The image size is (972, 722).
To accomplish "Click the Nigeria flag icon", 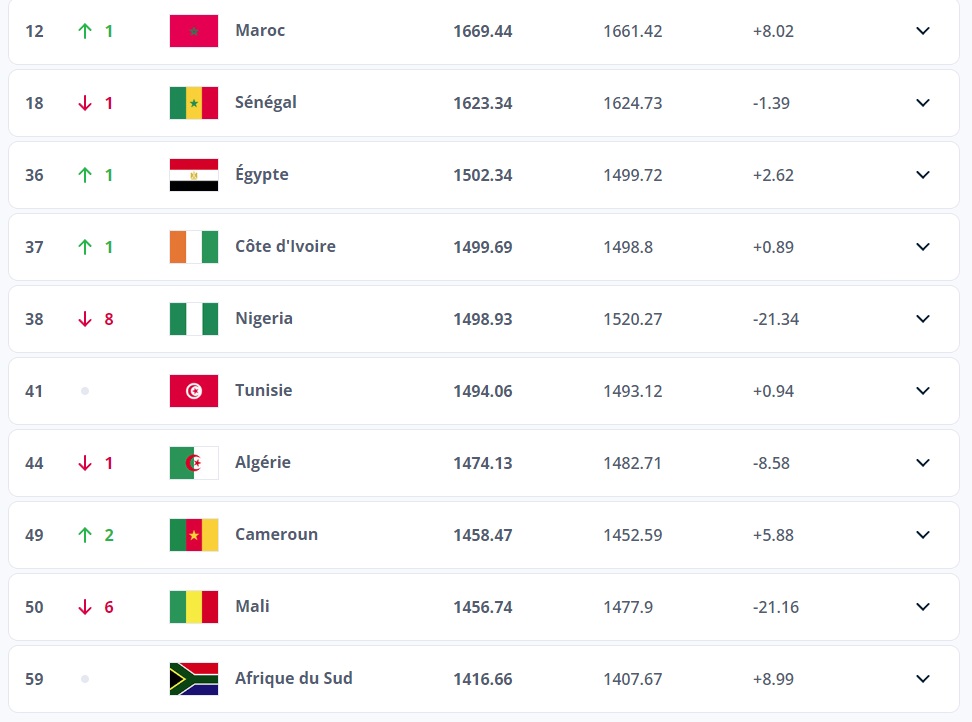I will point(194,319).
